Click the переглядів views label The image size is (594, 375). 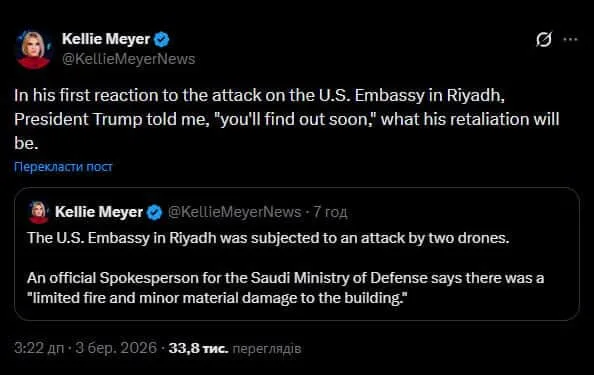(267, 348)
